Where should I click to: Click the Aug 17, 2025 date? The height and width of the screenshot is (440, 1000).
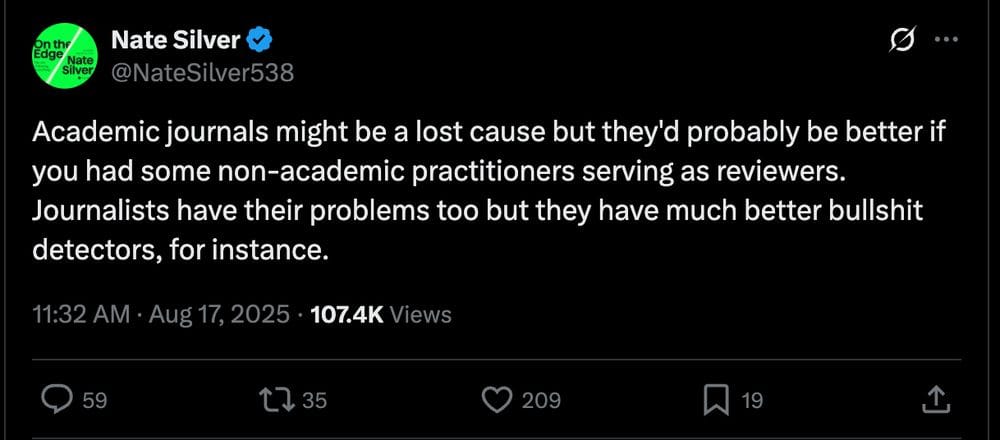click(219, 314)
